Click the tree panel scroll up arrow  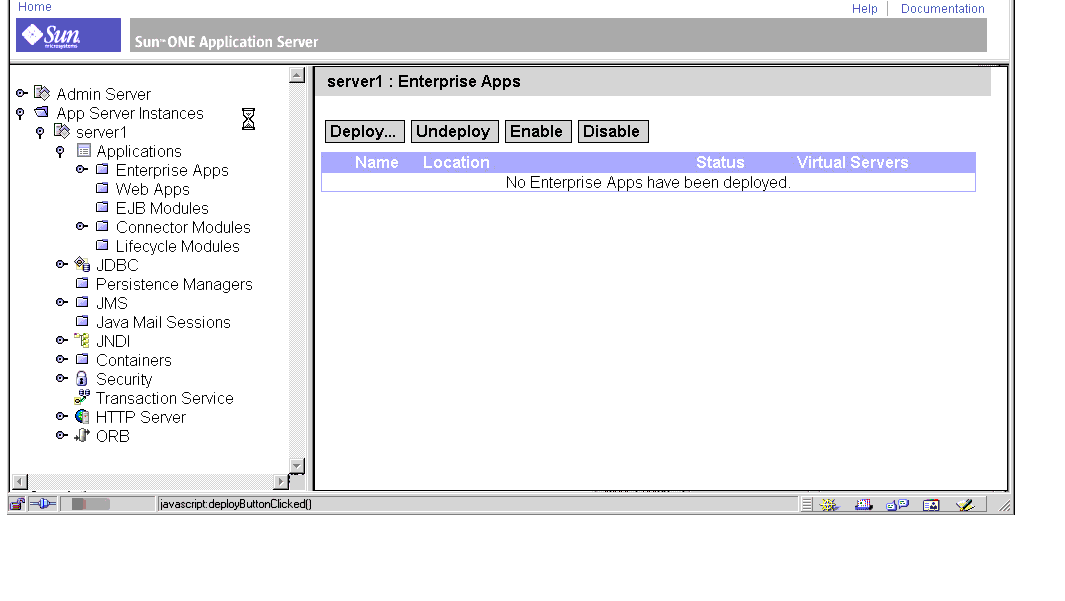tap(297, 75)
